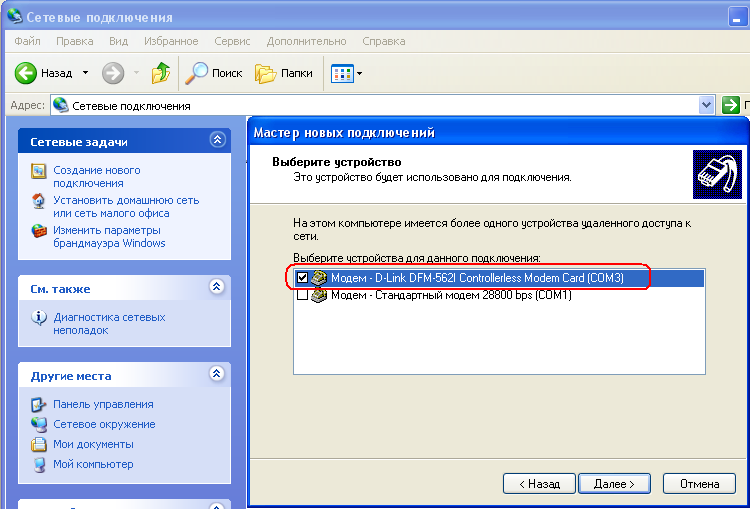Select the Стандартный модем 28800 bps row text

tap(452, 296)
